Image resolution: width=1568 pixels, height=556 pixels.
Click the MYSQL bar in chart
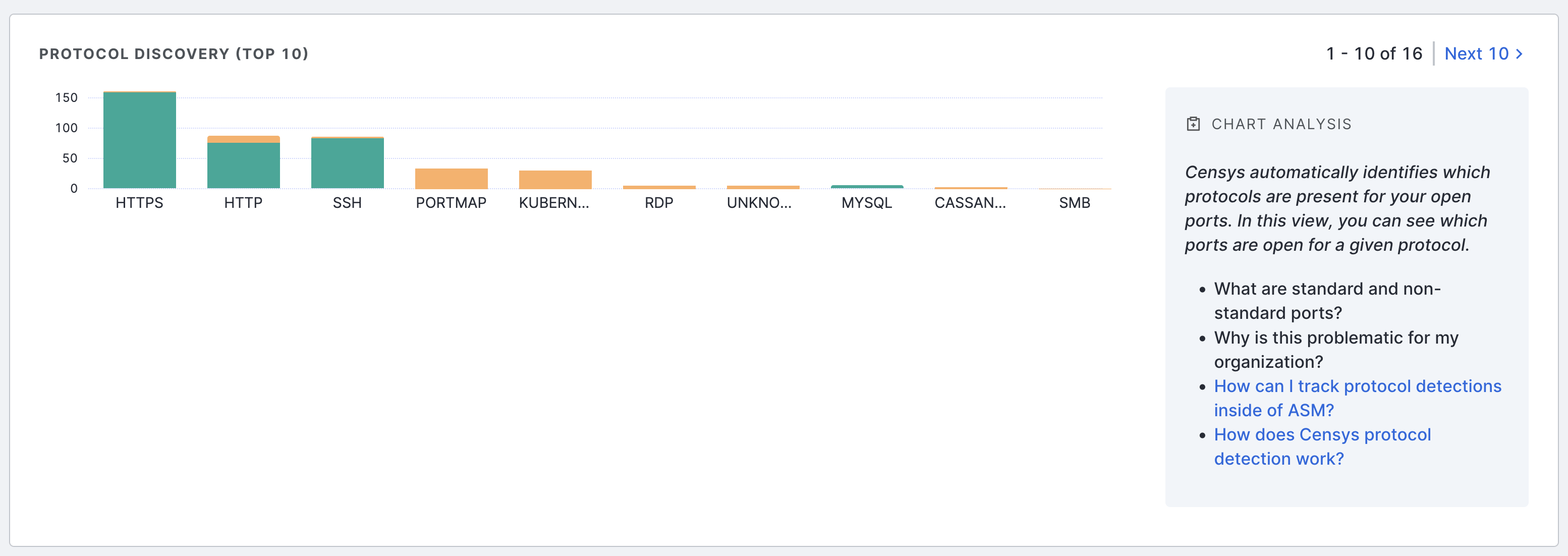[x=867, y=186]
